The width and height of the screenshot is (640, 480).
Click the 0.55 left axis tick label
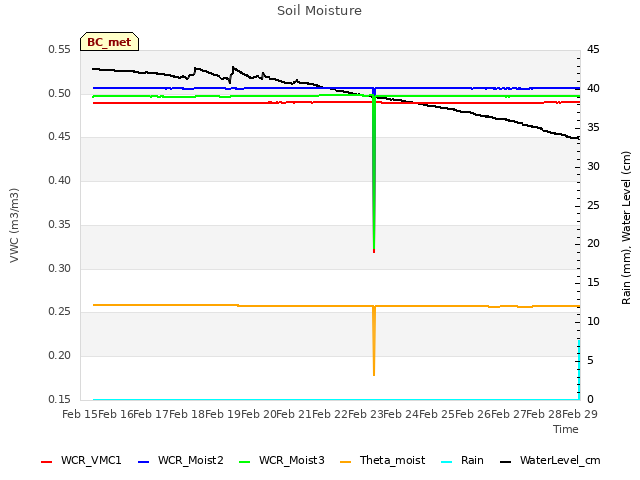pos(59,49)
